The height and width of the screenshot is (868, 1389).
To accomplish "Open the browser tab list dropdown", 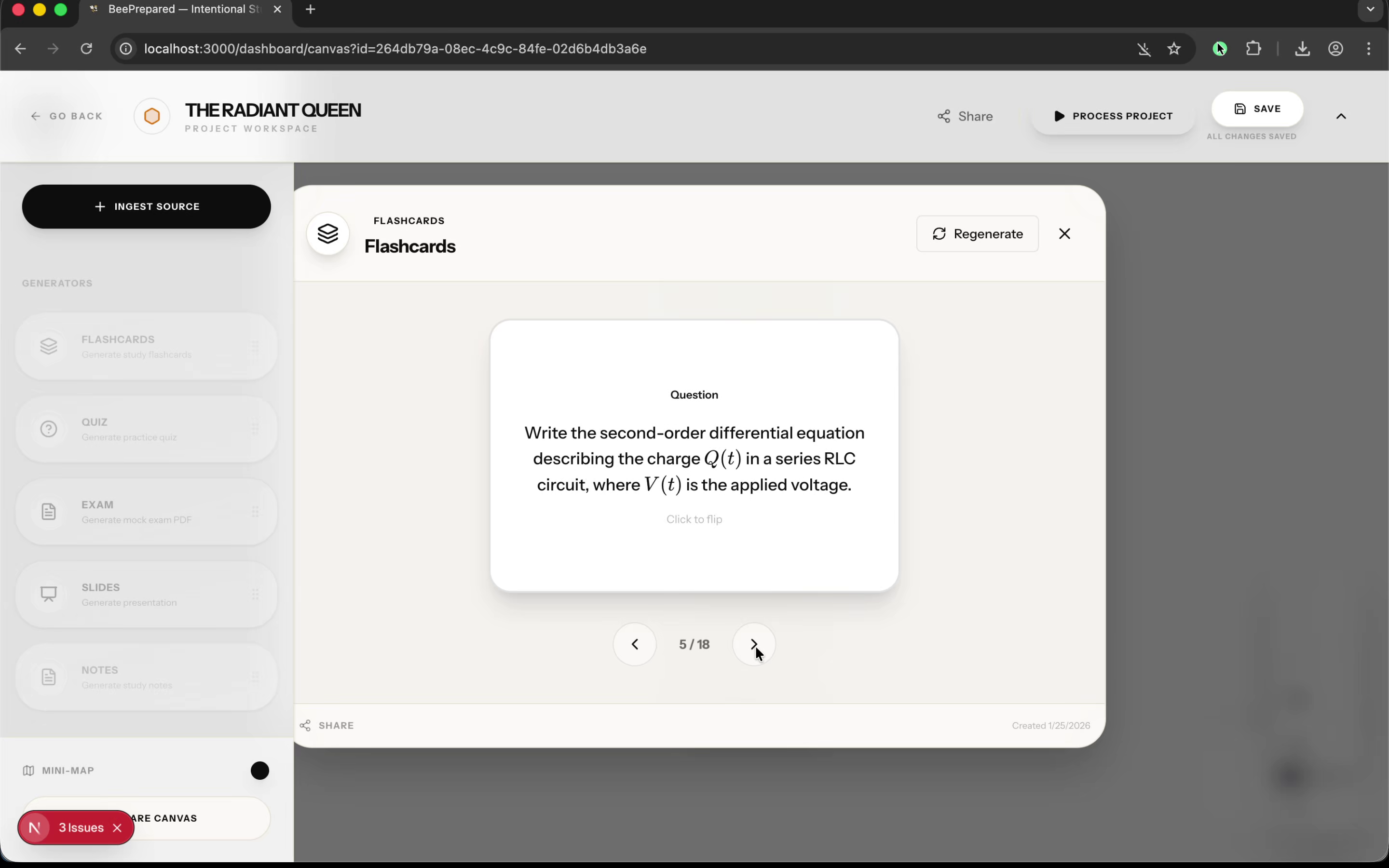I will 1370,9.
